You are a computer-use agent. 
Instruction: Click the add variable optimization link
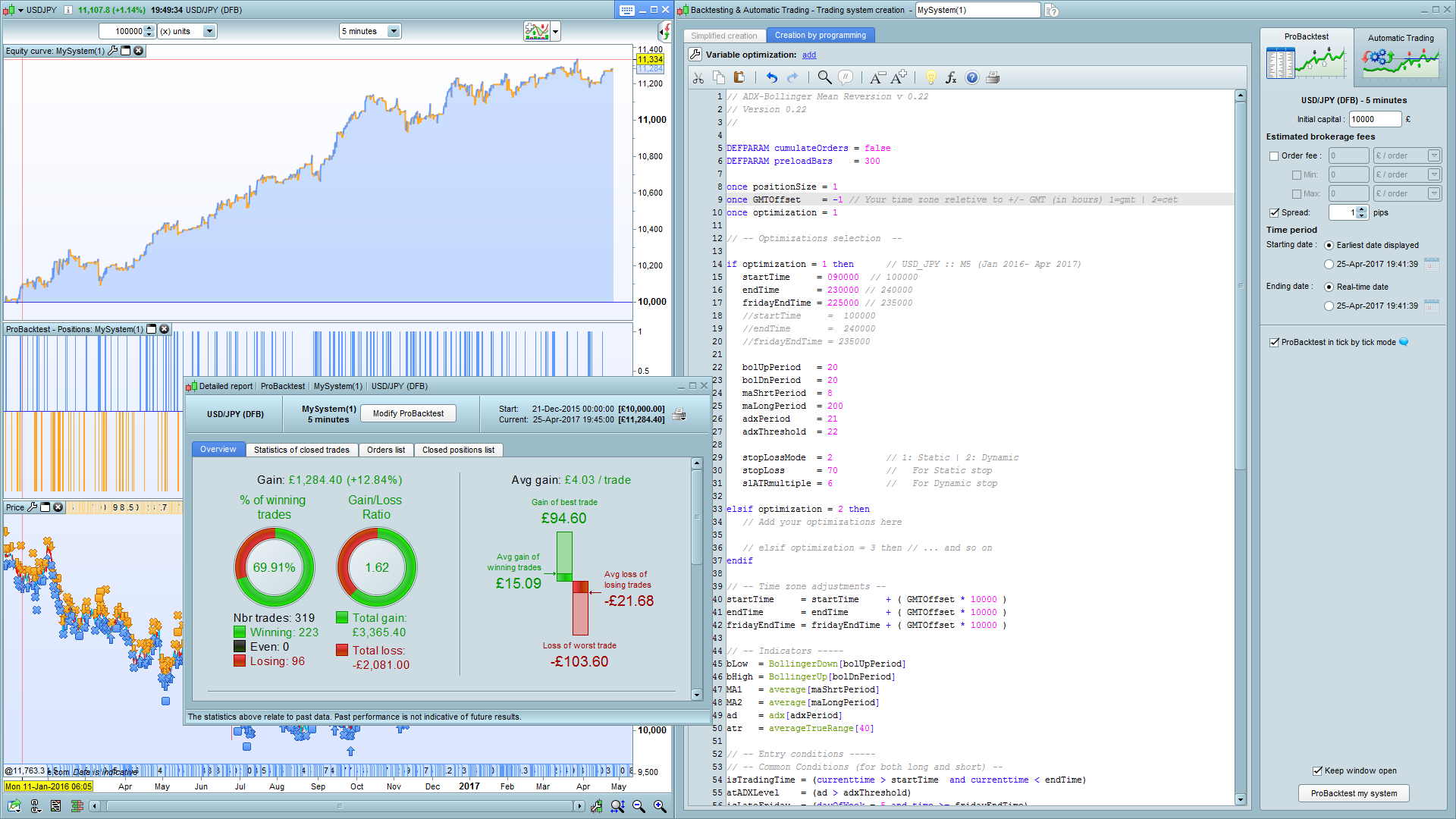pyautogui.click(x=809, y=55)
